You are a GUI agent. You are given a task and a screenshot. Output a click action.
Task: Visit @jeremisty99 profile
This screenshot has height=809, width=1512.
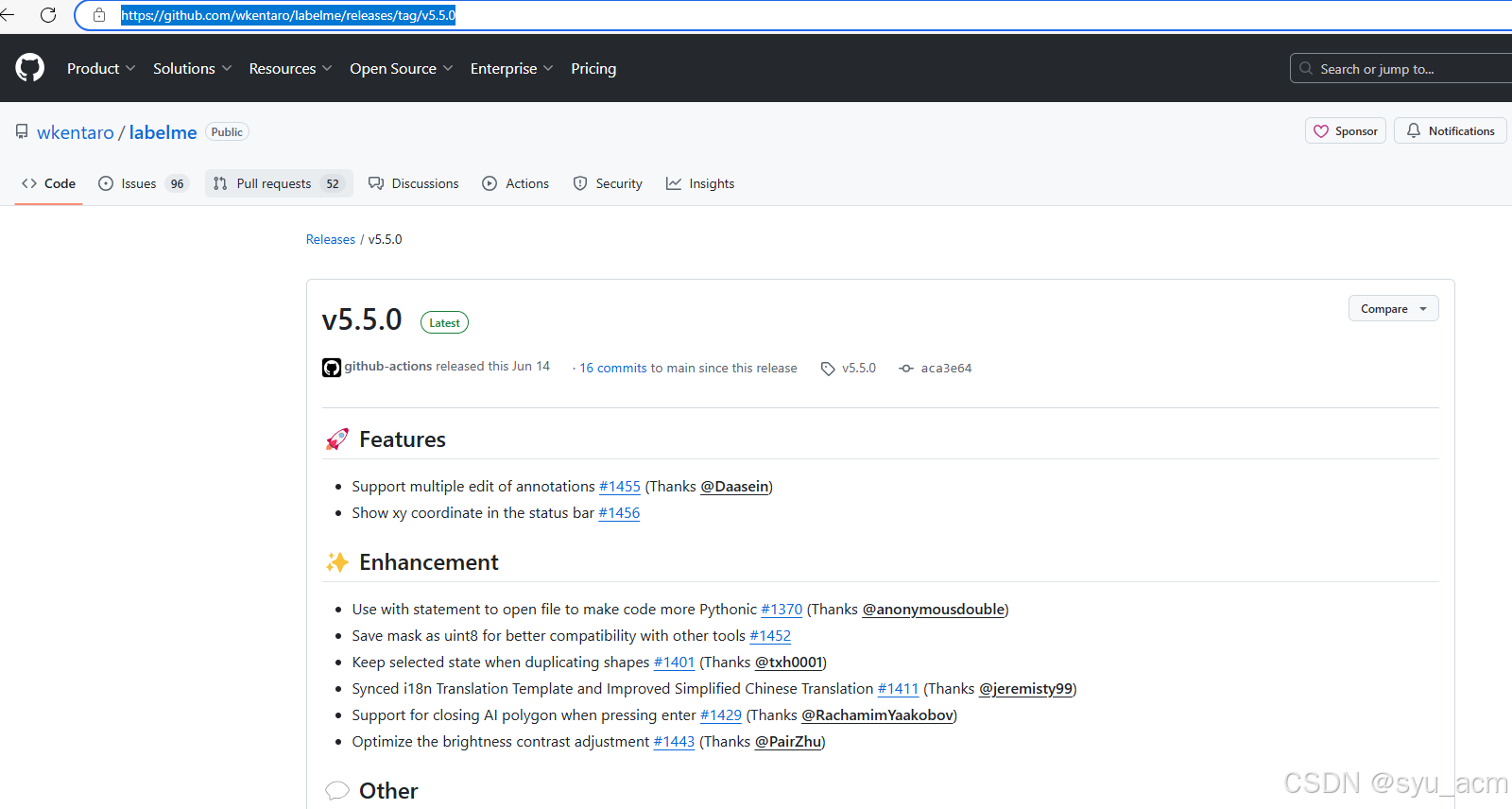click(x=1026, y=688)
